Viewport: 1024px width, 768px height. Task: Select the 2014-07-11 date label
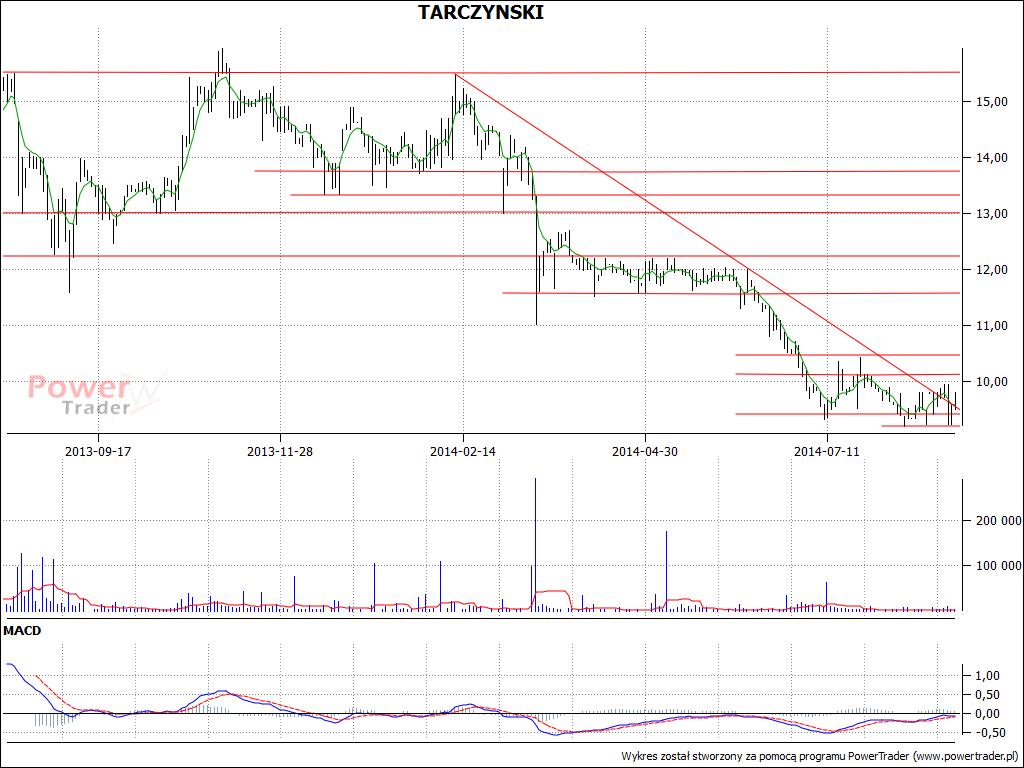point(827,451)
